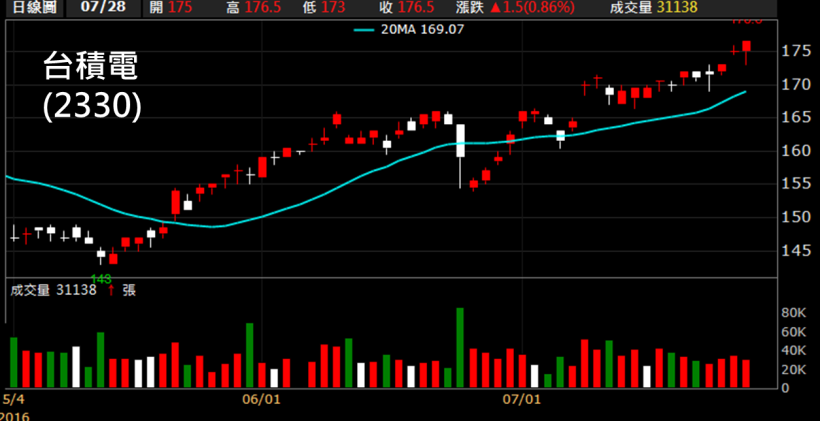The height and width of the screenshot is (421, 820).
Task: Click the 160 price axis label
Action: click(798, 151)
